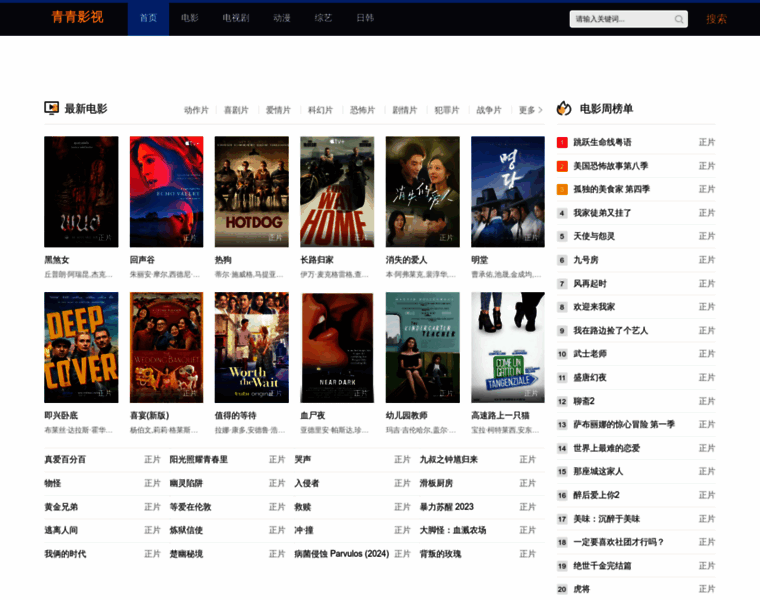Filter by 科幻片 genre

pos(320,110)
